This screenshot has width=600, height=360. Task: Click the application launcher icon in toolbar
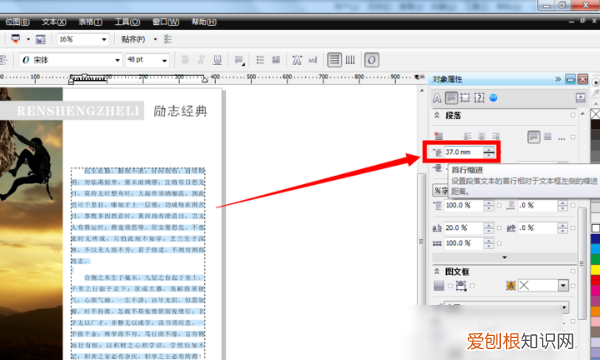[x=16, y=39]
